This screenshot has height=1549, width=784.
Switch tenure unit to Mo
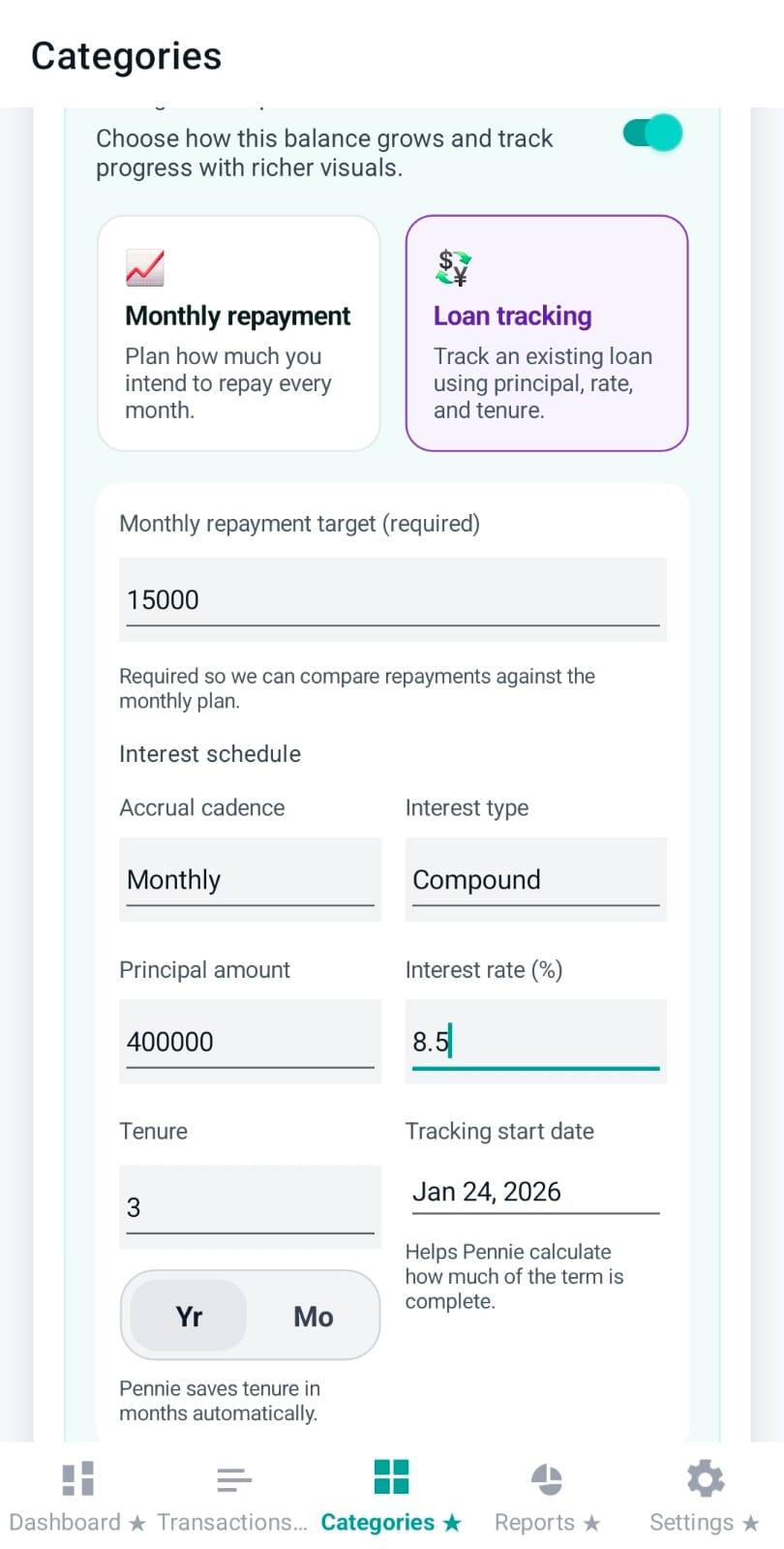(x=312, y=1315)
